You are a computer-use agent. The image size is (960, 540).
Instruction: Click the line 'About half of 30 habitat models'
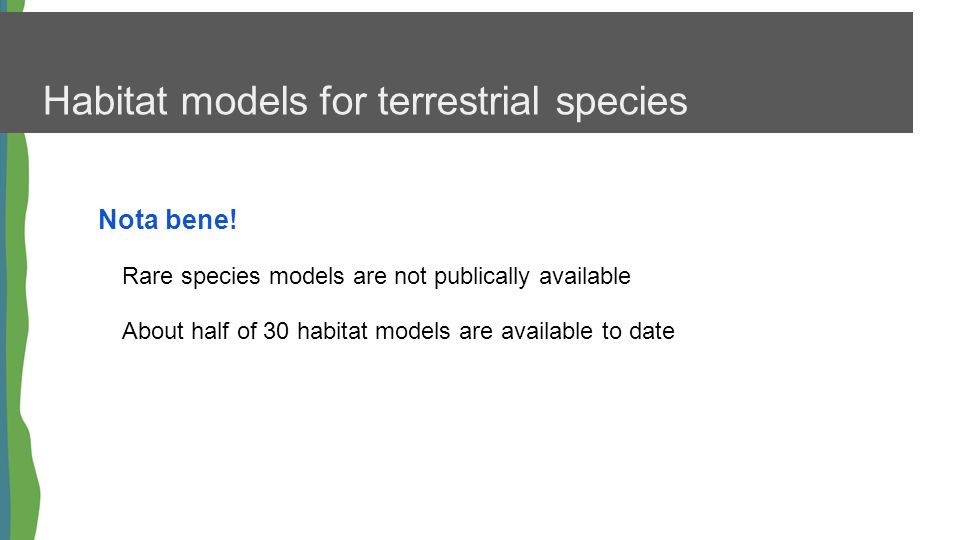coord(398,331)
